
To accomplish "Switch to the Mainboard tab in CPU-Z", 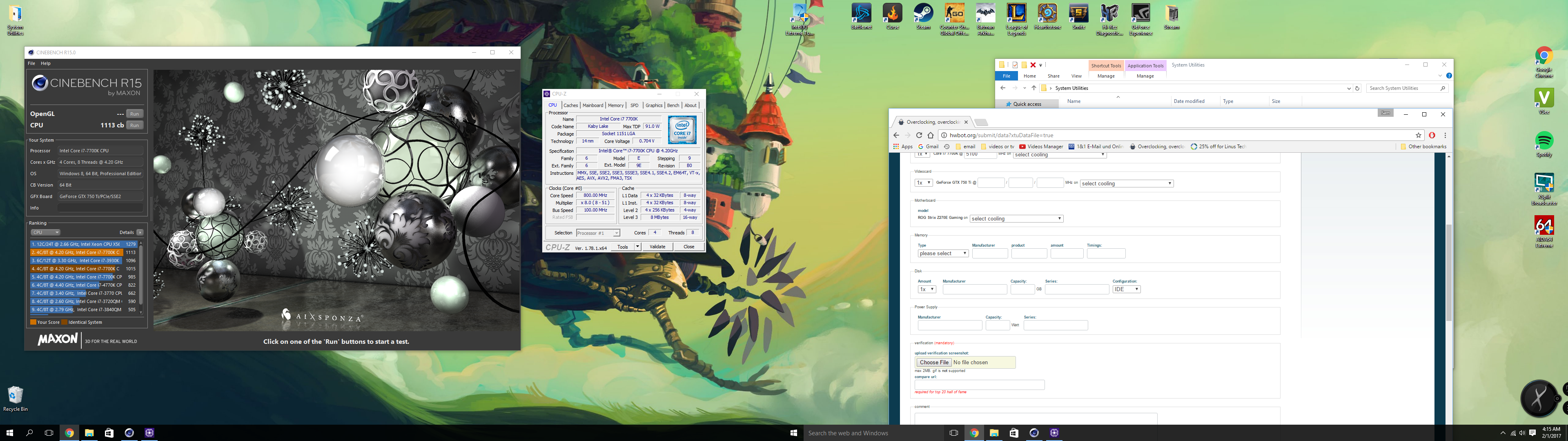I will point(593,105).
